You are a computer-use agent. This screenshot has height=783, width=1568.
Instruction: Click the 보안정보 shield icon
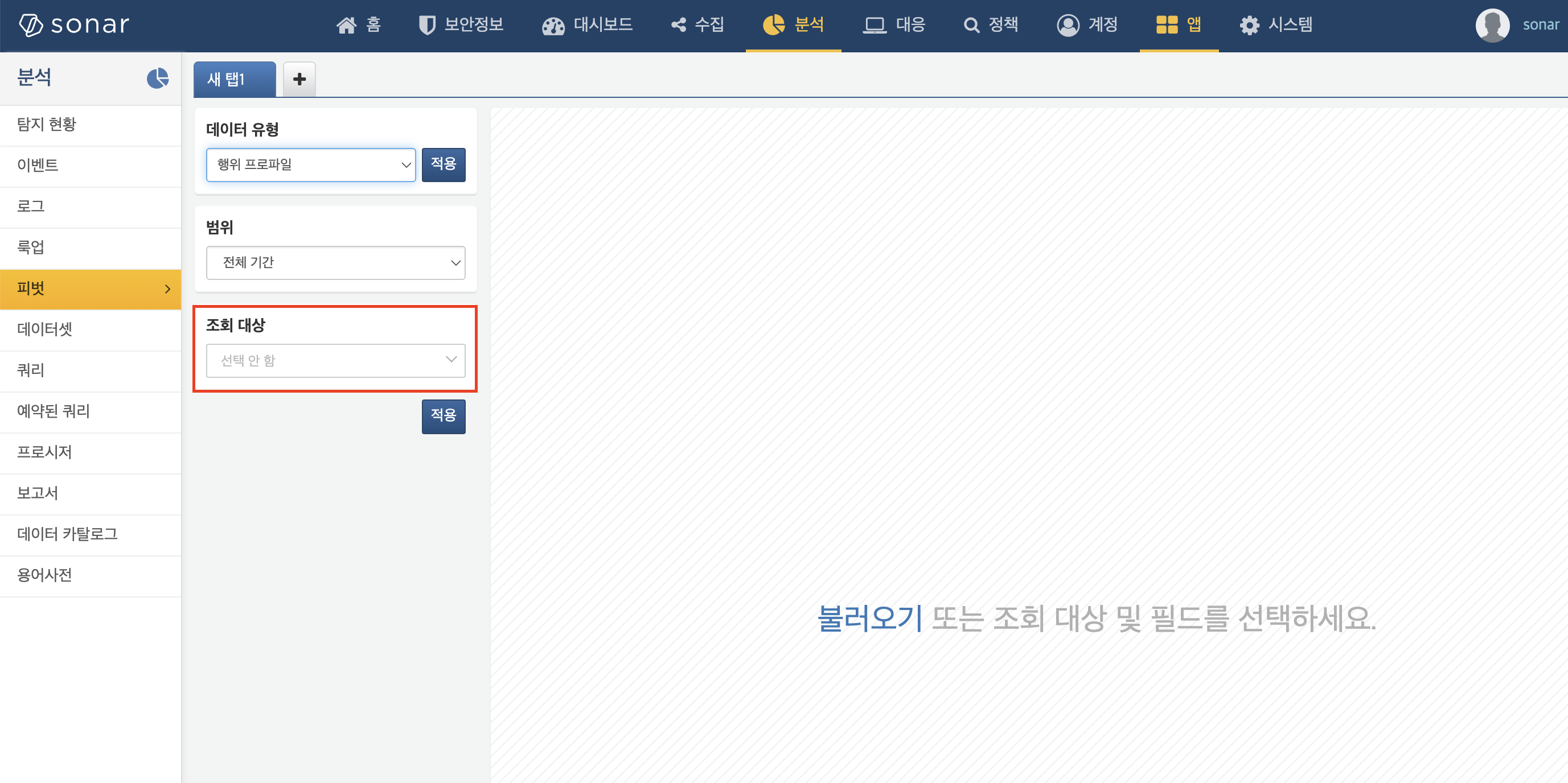(x=428, y=25)
